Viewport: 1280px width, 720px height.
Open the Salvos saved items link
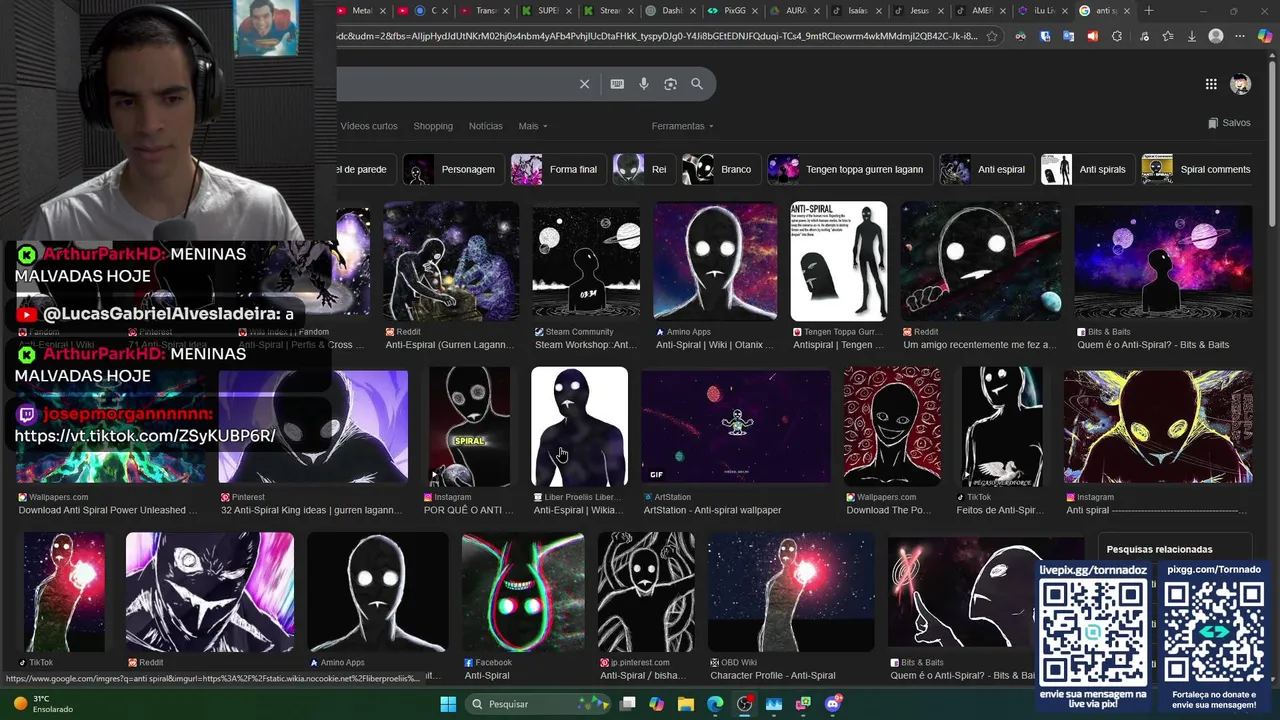point(1229,123)
